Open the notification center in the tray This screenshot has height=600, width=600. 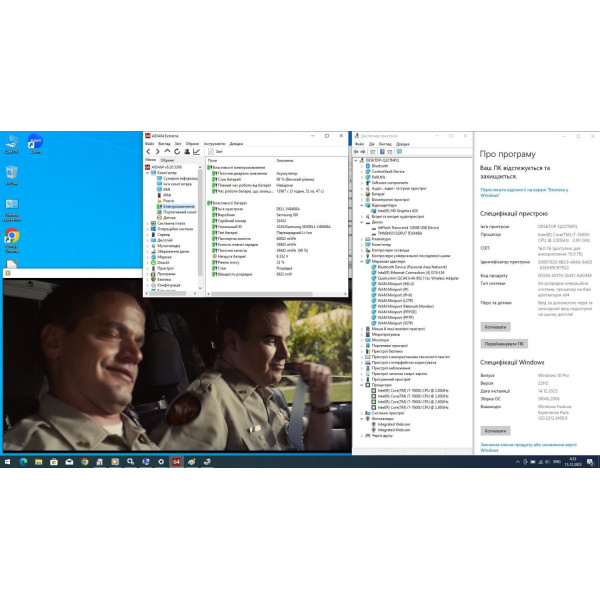pos(590,462)
